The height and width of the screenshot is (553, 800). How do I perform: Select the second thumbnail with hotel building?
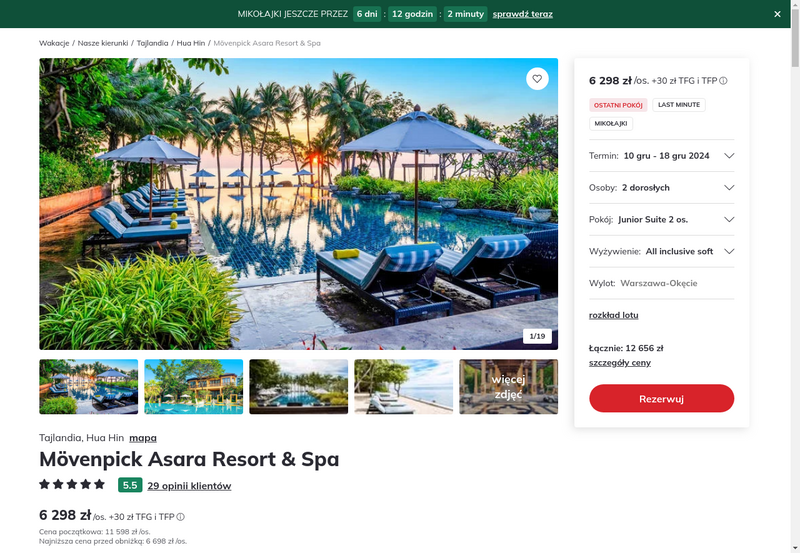pyautogui.click(x=193, y=387)
